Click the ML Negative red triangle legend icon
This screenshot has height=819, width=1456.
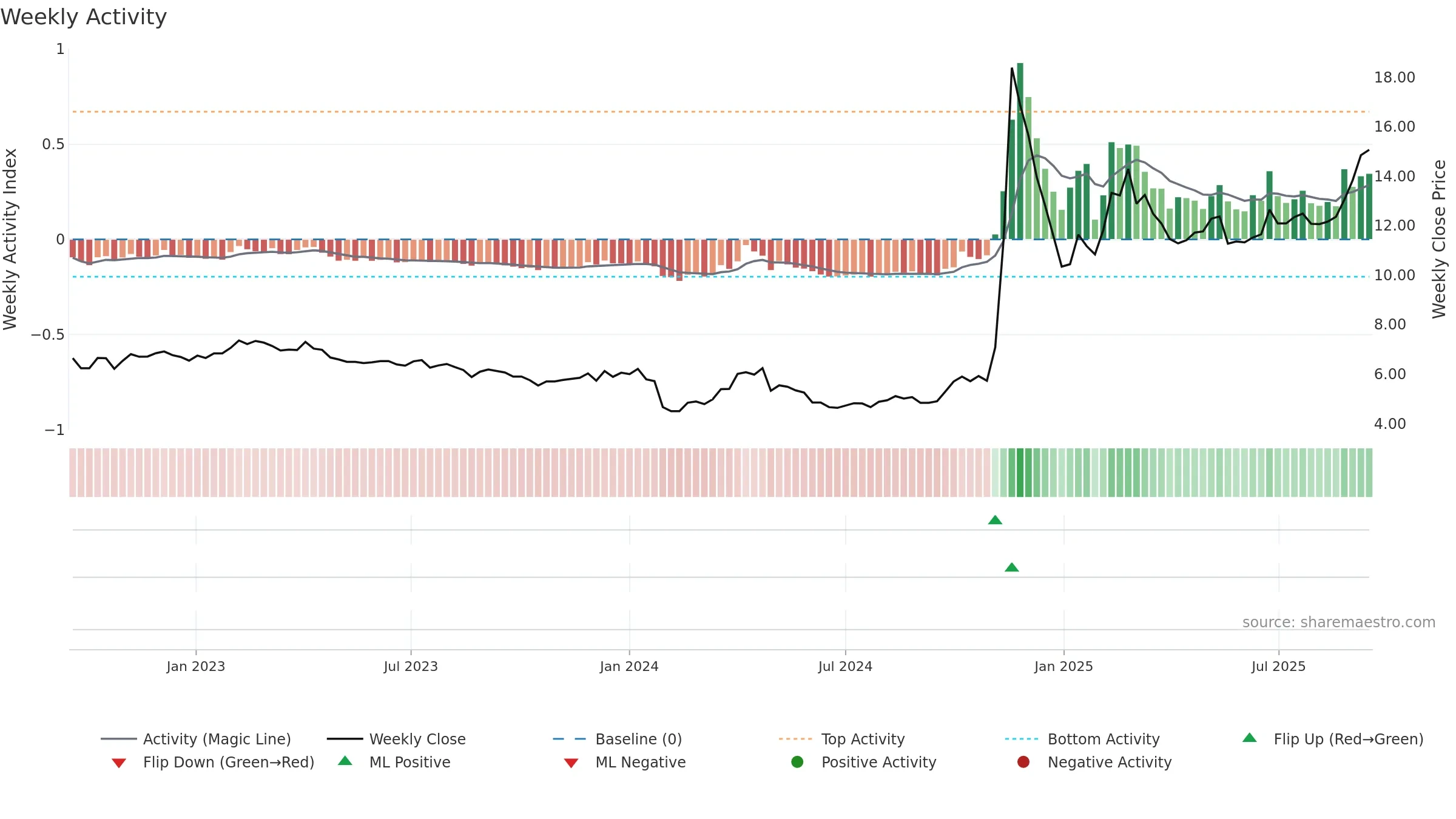[571, 763]
